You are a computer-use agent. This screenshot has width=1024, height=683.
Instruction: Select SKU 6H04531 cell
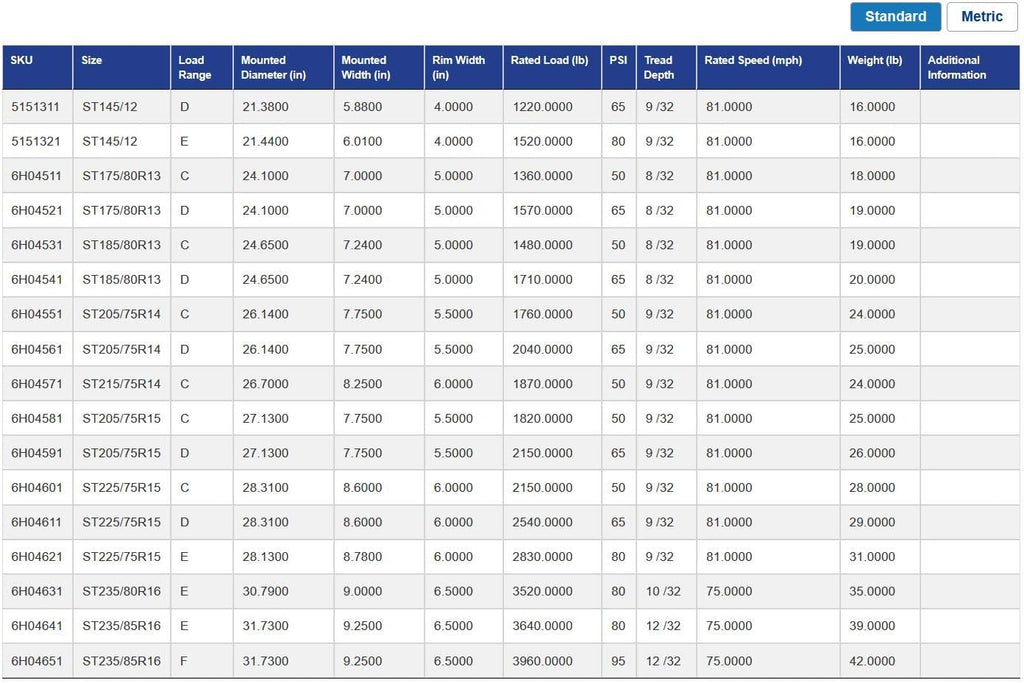37,246
